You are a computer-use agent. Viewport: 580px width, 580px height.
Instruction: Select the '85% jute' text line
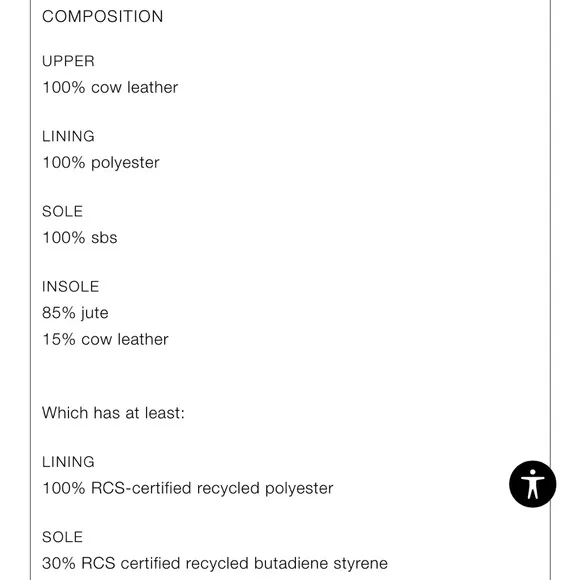point(75,313)
